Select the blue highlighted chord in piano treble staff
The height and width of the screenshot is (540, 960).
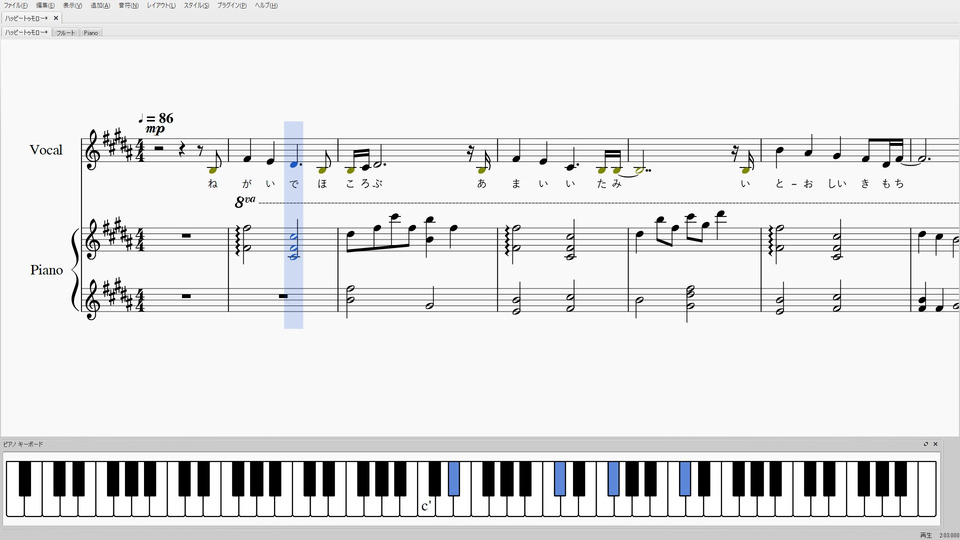(294, 247)
